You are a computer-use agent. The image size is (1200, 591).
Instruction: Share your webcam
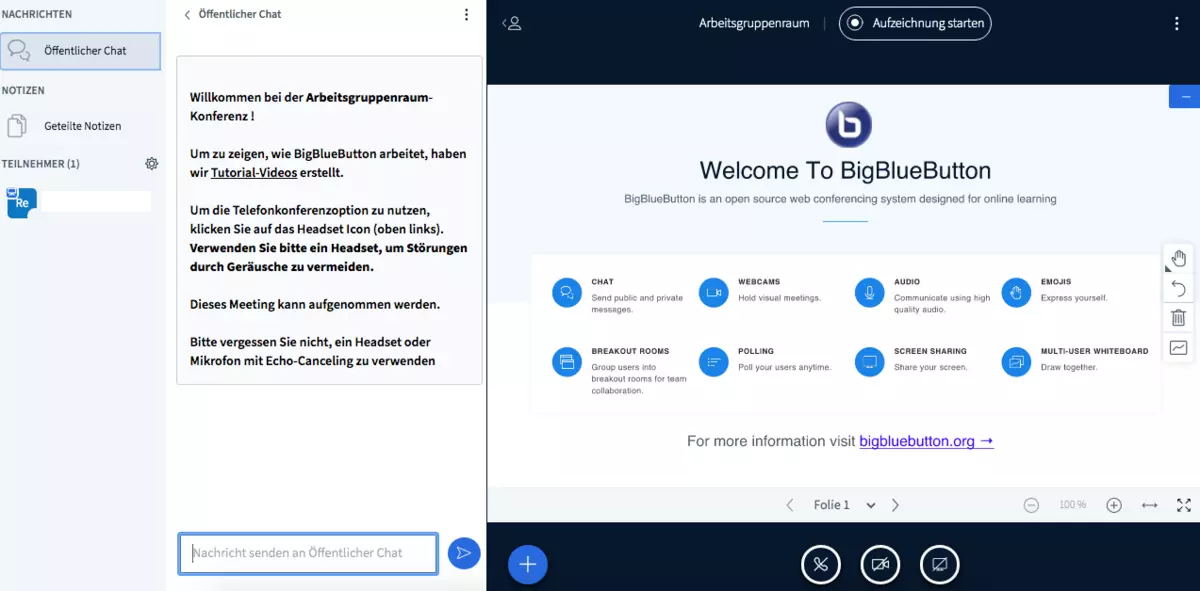point(880,564)
